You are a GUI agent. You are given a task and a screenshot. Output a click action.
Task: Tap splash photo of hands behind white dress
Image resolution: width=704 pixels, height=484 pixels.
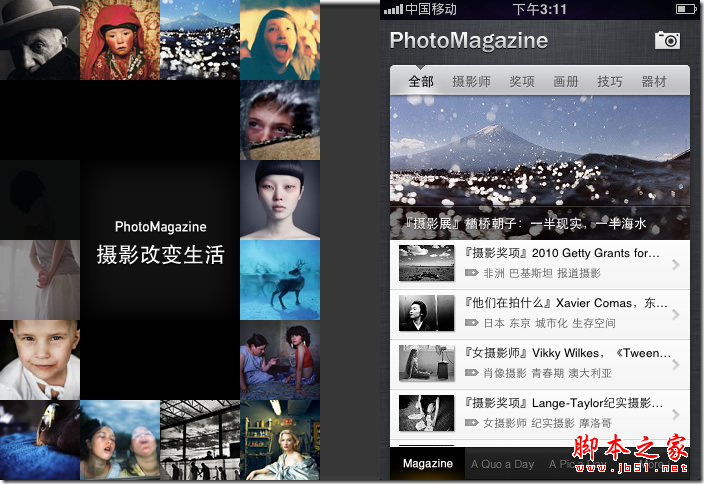click(x=40, y=280)
